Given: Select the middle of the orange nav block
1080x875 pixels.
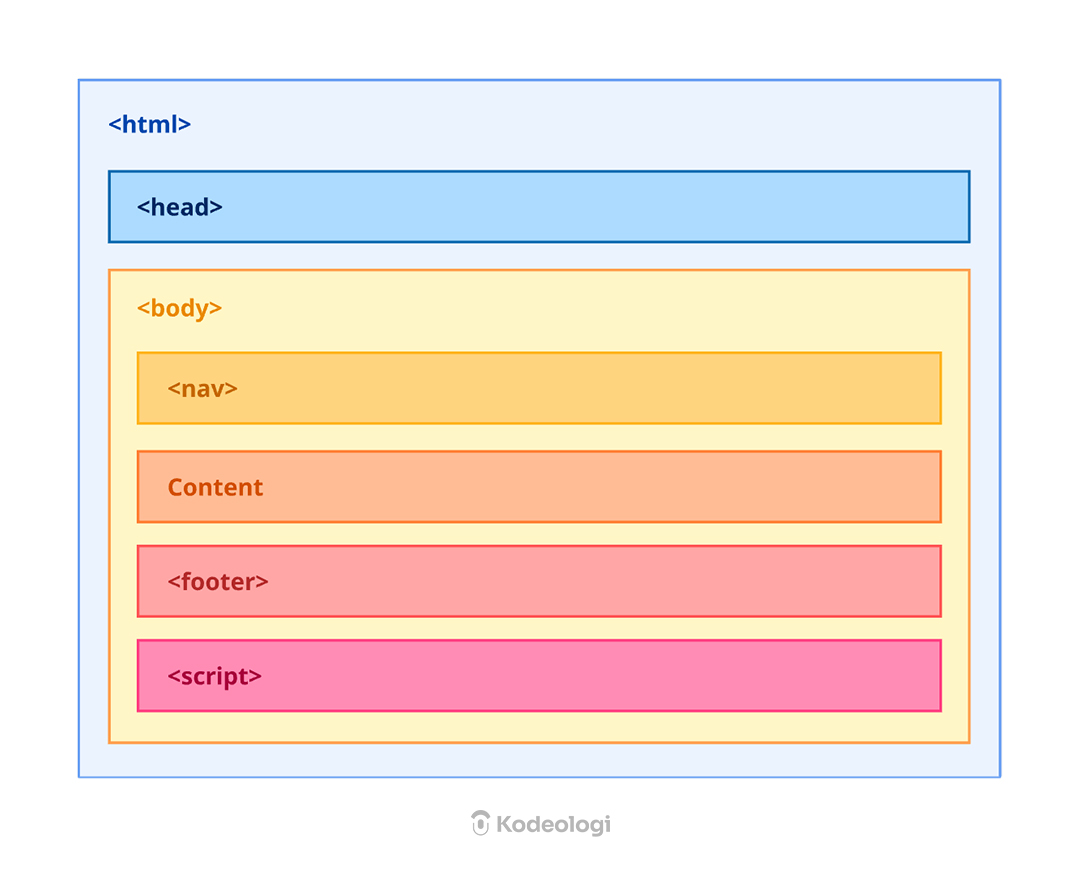Looking at the screenshot, I should [539, 388].
